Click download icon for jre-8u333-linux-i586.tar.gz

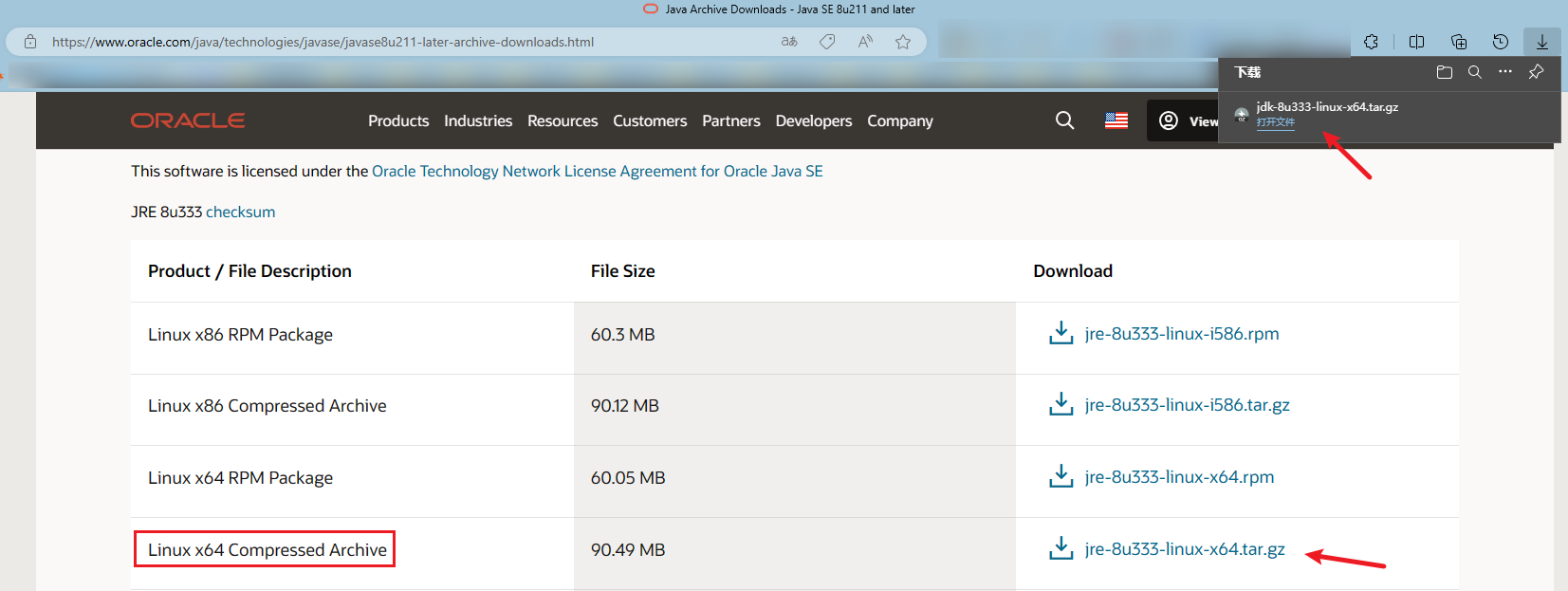click(1061, 404)
